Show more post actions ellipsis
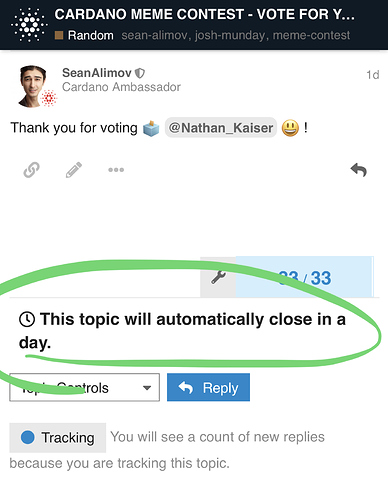 coord(116,170)
